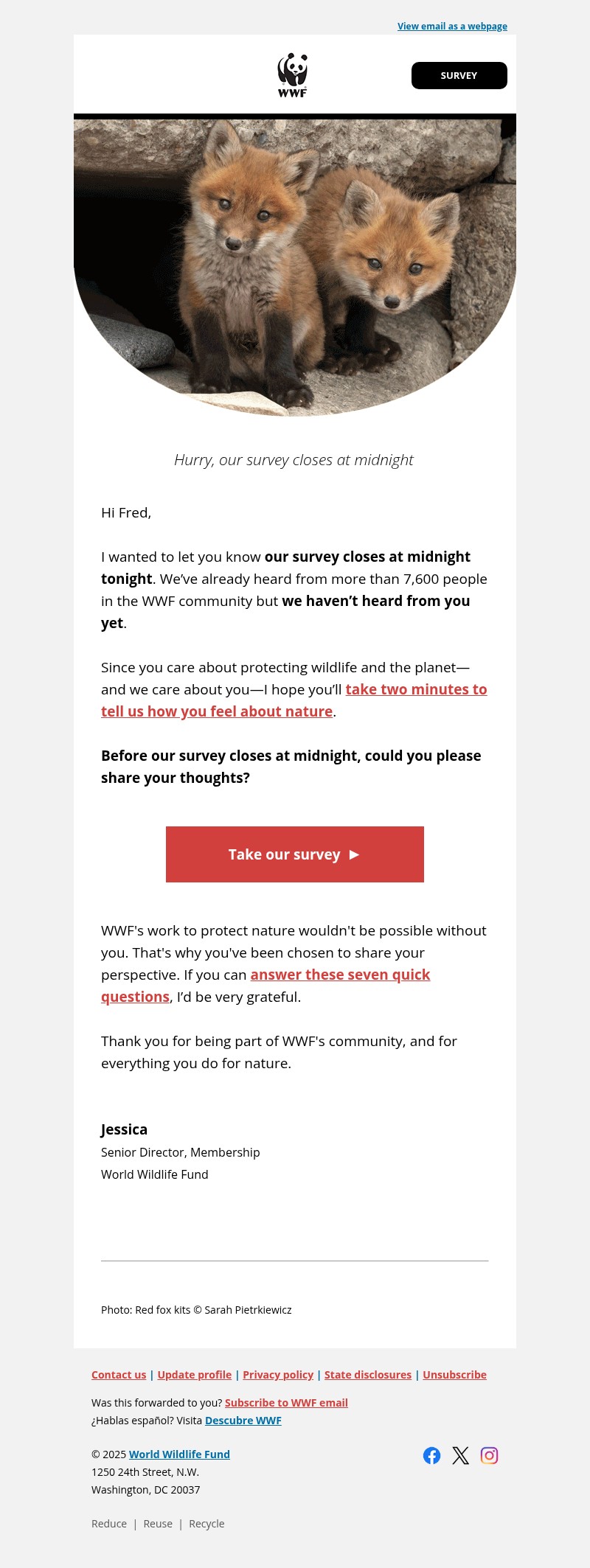
Task: Visit Descubre WWF
Action: (x=243, y=1420)
